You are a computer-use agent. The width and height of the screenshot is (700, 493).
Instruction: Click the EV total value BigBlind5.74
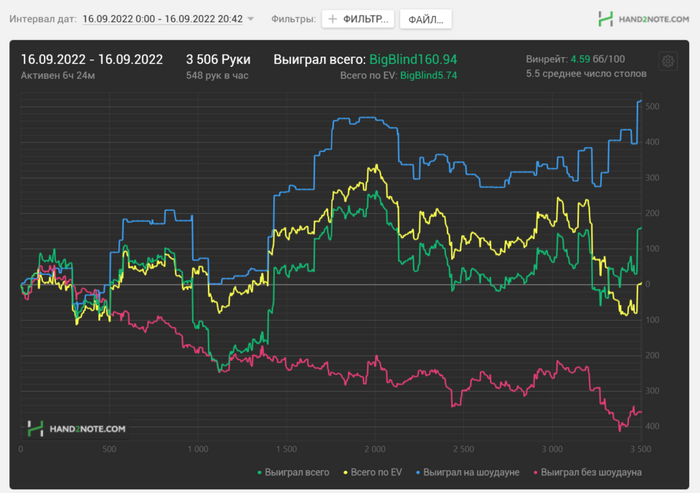click(429, 75)
